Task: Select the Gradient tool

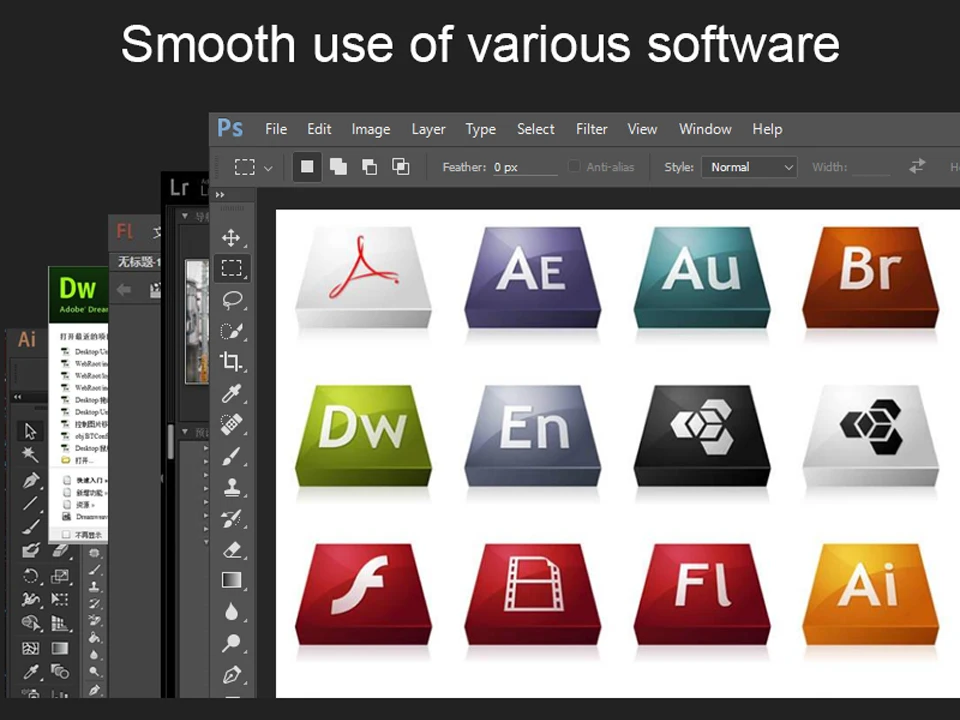Action: pyautogui.click(x=231, y=579)
